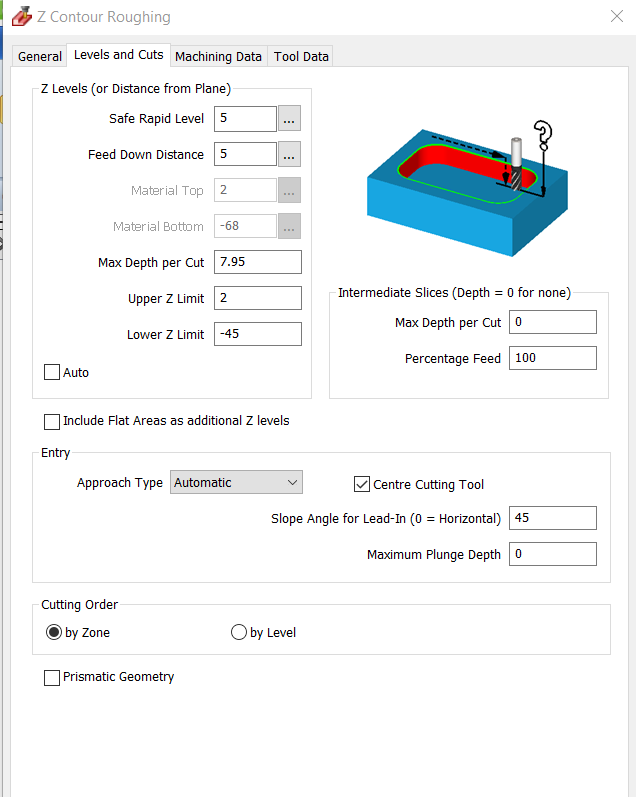Screen dimensions: 636x797
Task: Go to the Tool Data tab
Action: click(301, 57)
